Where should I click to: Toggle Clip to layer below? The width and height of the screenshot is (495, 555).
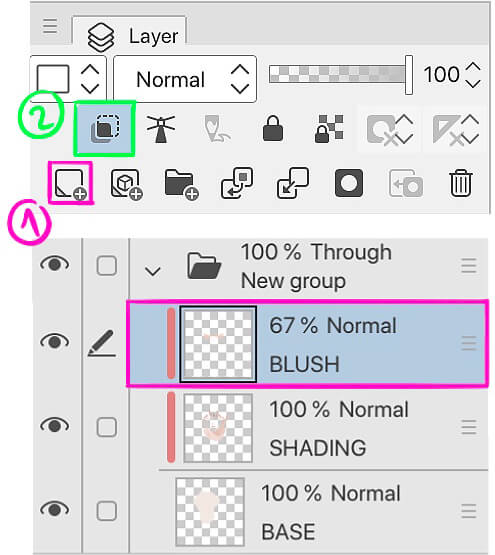coord(104,129)
